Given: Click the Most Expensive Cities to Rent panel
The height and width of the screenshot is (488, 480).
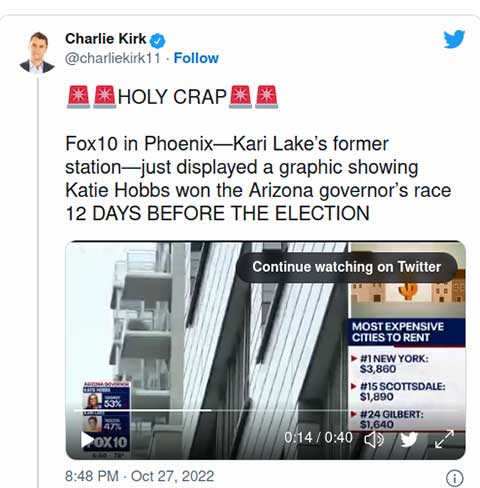Looking at the screenshot, I should tap(407, 374).
